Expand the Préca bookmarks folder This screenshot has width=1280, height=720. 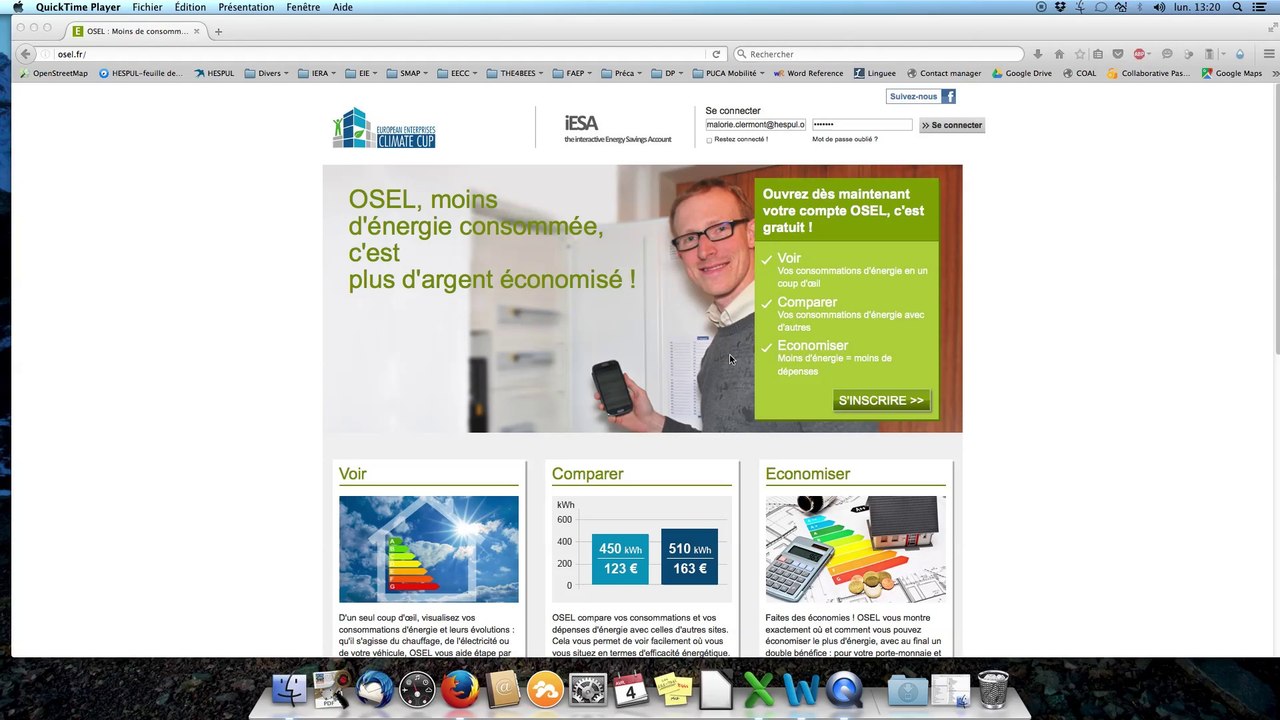tap(622, 73)
